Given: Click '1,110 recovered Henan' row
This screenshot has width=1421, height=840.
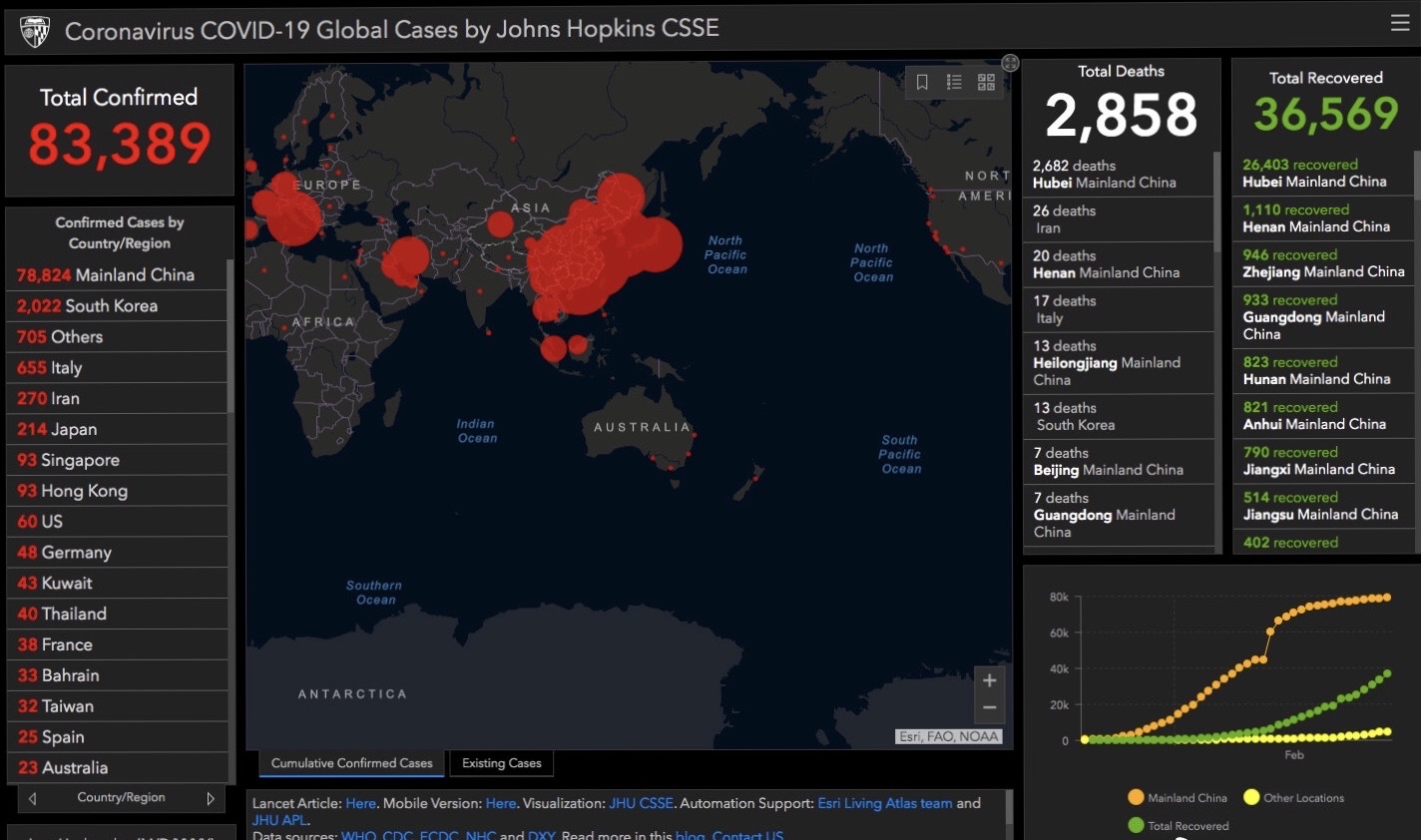Looking at the screenshot, I should (1324, 218).
